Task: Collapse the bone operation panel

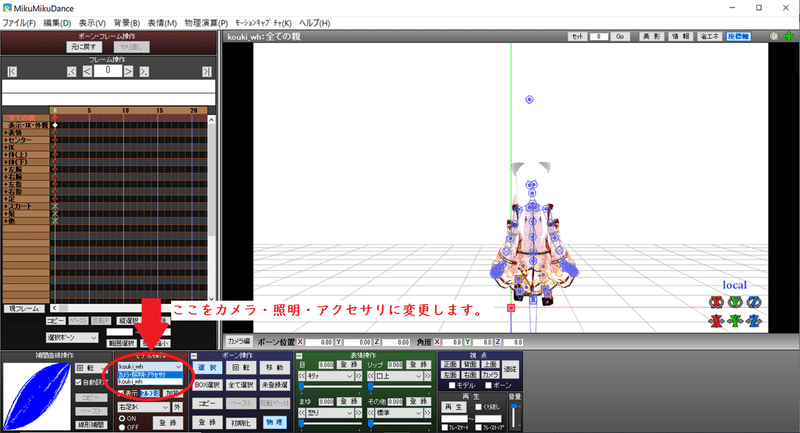Action: (194, 355)
